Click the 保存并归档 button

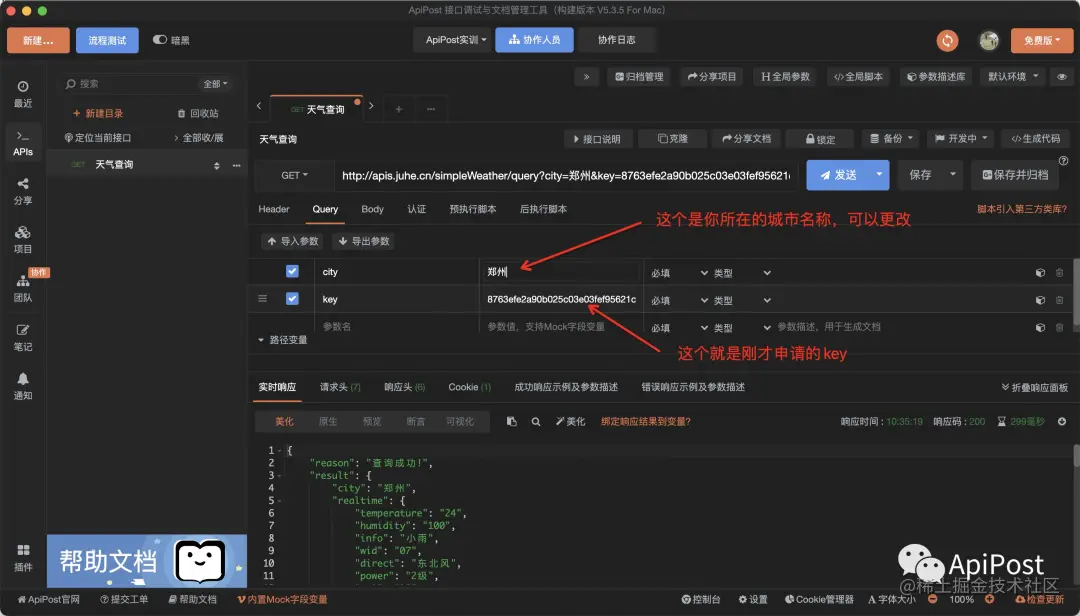[x=1015, y=175]
